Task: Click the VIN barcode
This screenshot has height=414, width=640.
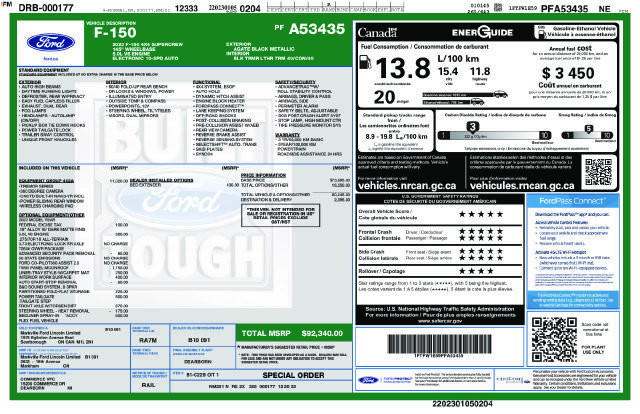Action: click(x=439, y=344)
